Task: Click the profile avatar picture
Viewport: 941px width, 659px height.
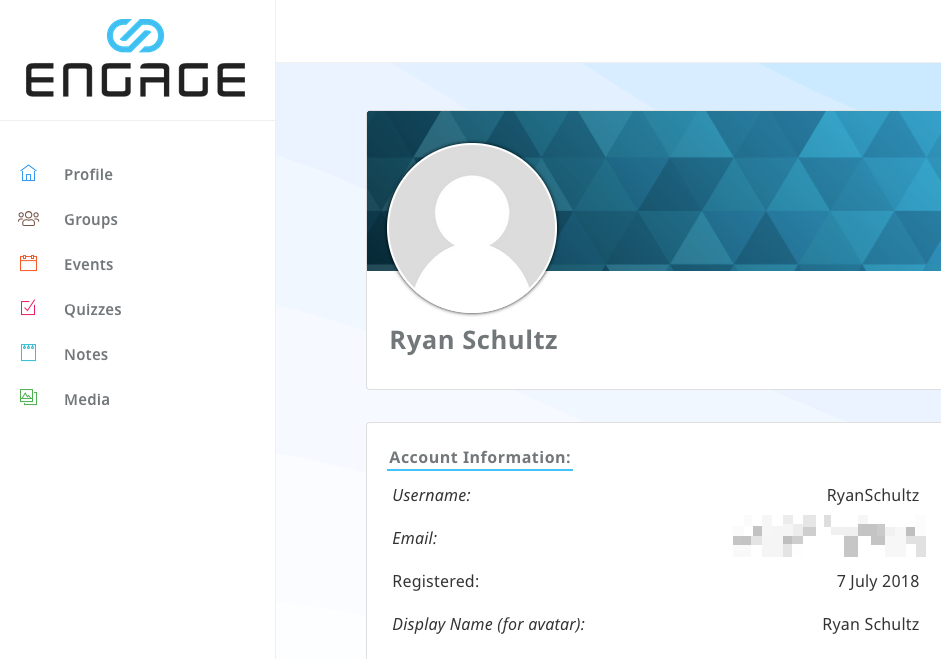Action: point(472,228)
